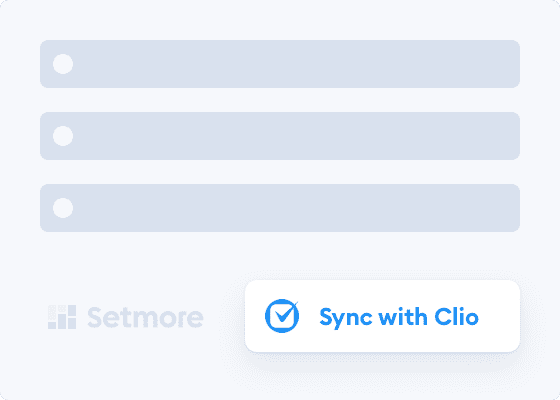Select the radio circle in the second row
This screenshot has width=560, height=400.
tap(63, 136)
